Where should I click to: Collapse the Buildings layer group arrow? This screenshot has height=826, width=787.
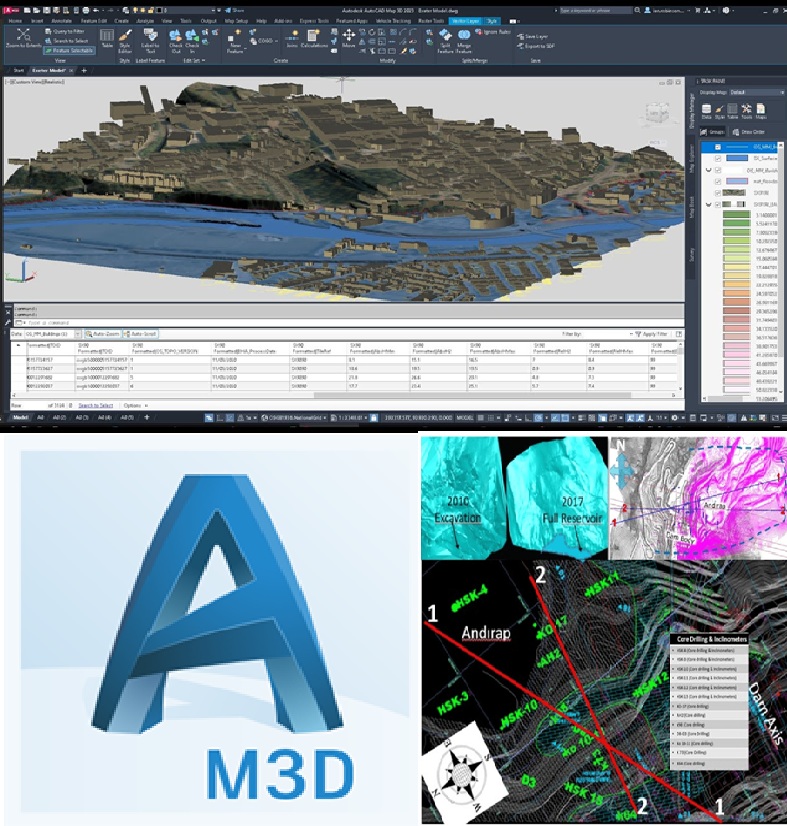pyautogui.click(x=709, y=170)
